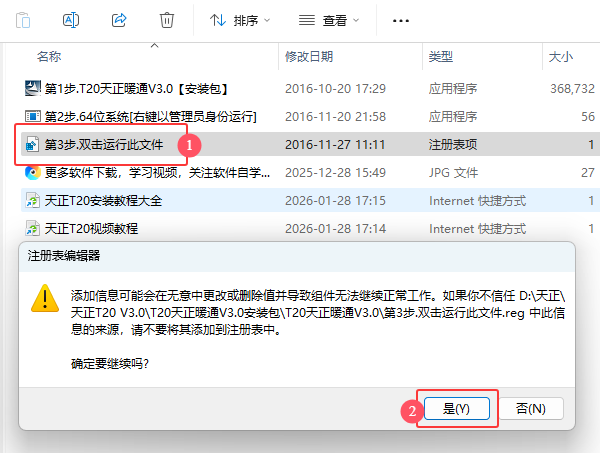Select file 第2步.64位系统[右键以管理员身份运行]
Image resolution: width=600 pixels, height=453 pixels.
point(150,116)
